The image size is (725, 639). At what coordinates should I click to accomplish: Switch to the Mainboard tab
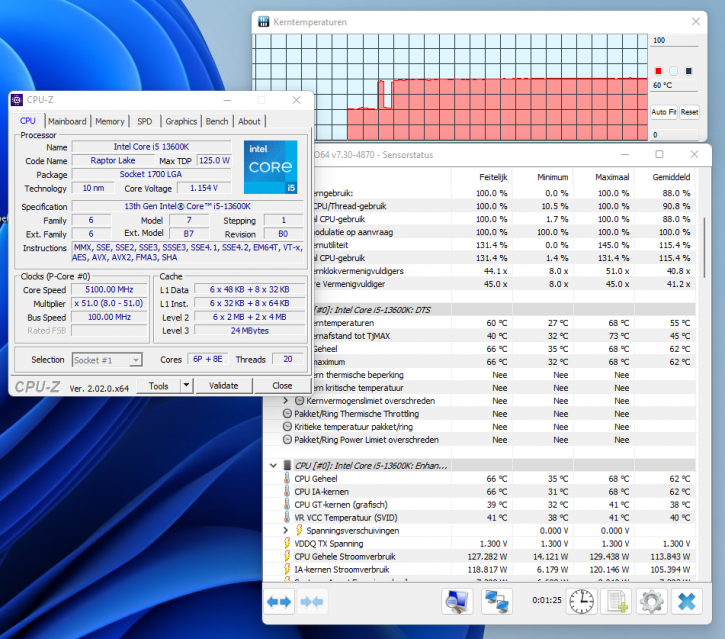pos(67,121)
